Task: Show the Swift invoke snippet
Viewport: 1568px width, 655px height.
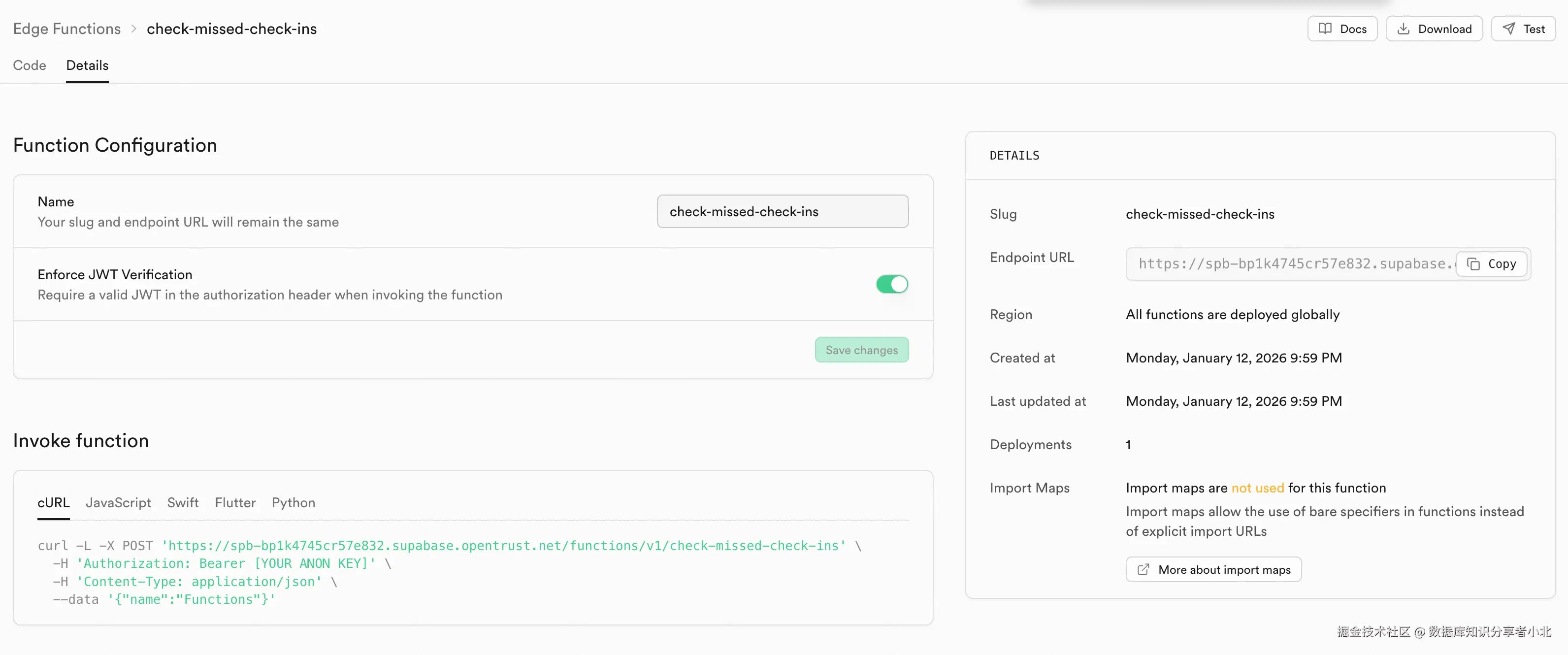Action: tap(183, 502)
